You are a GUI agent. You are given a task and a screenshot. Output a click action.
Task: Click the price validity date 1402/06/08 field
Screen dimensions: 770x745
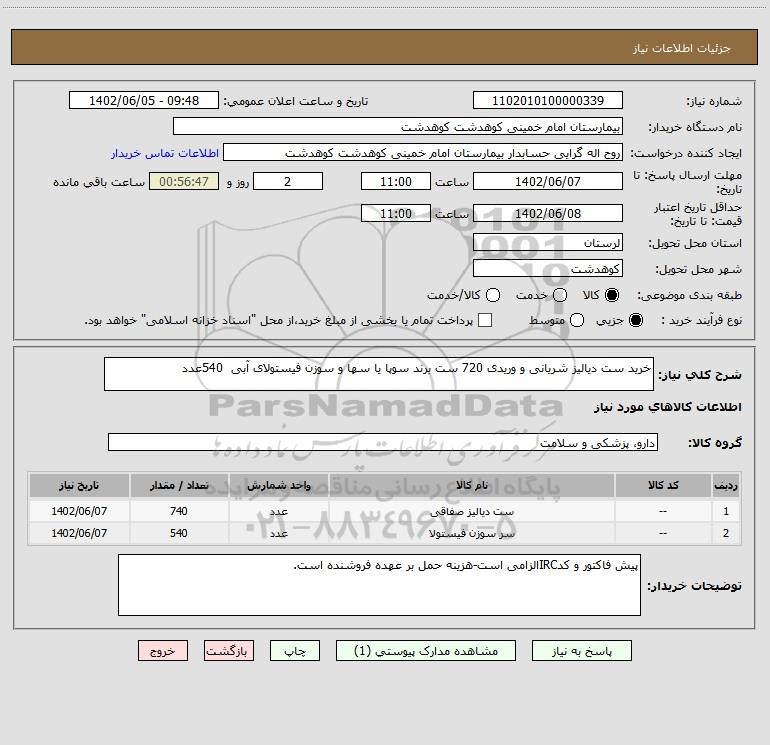click(548, 213)
